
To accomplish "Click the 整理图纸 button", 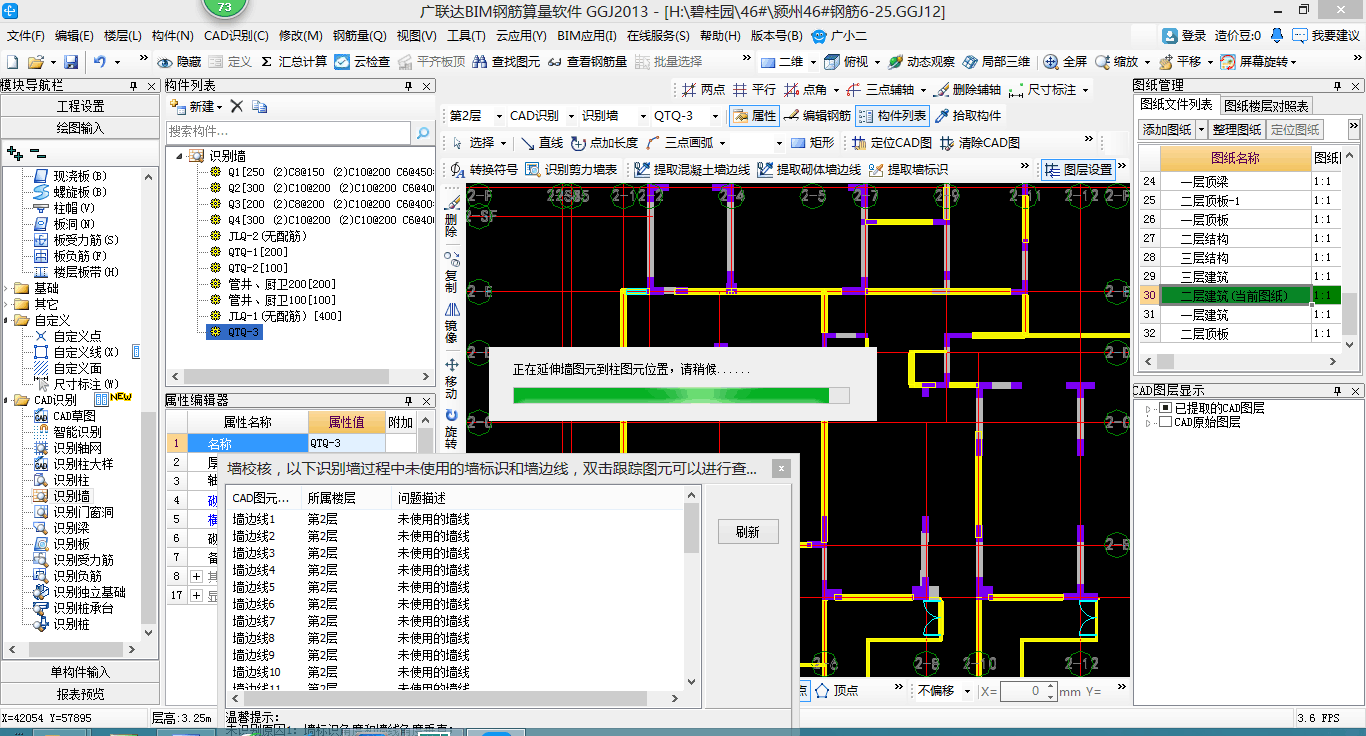I will coord(1237,129).
